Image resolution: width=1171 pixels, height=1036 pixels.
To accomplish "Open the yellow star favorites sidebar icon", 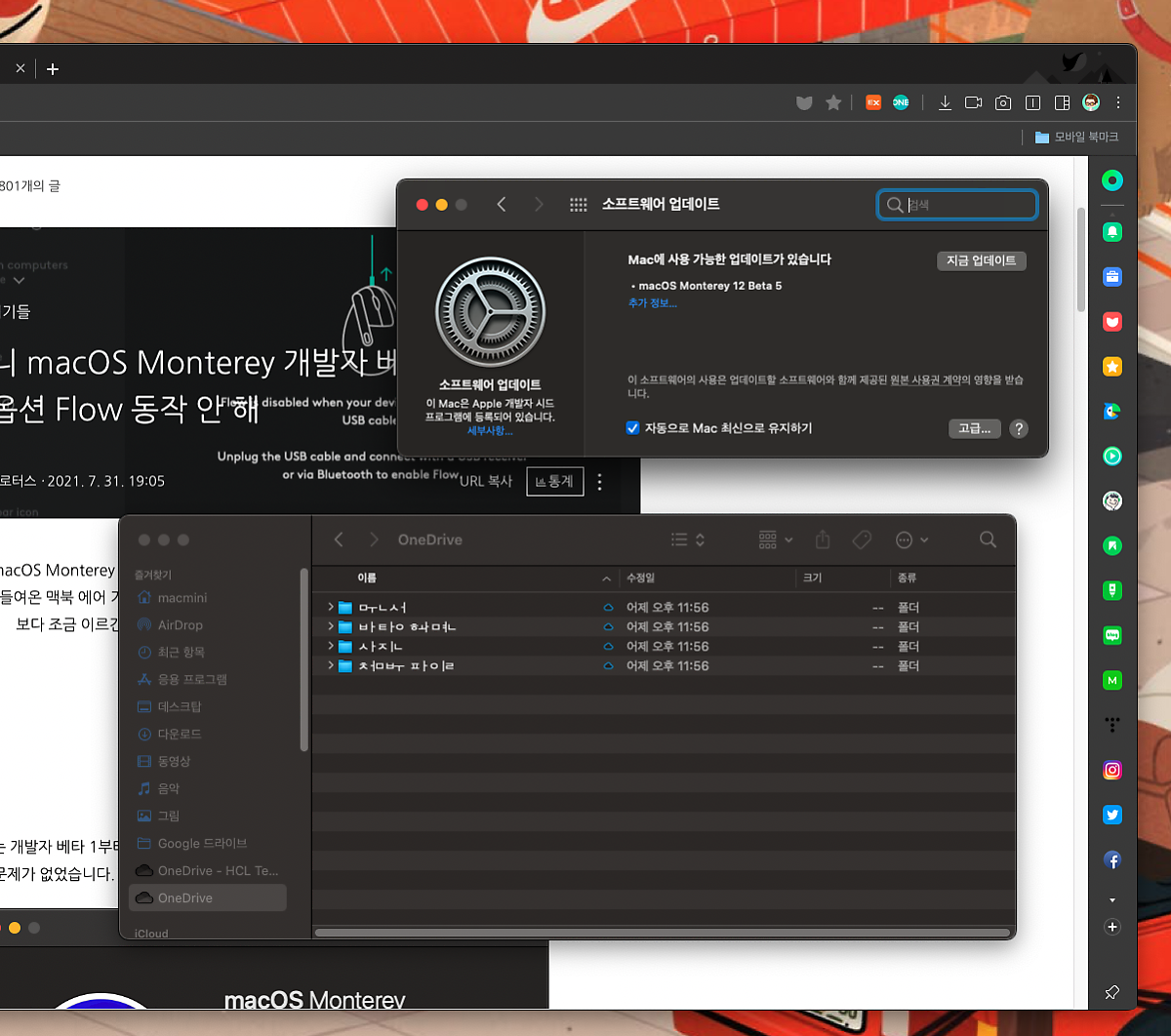I will point(1112,367).
